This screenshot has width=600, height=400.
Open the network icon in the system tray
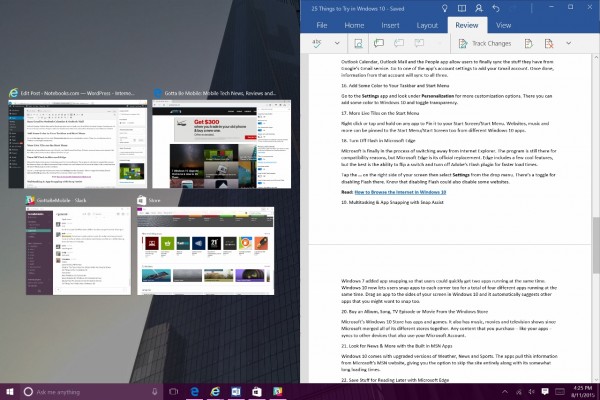point(519,392)
